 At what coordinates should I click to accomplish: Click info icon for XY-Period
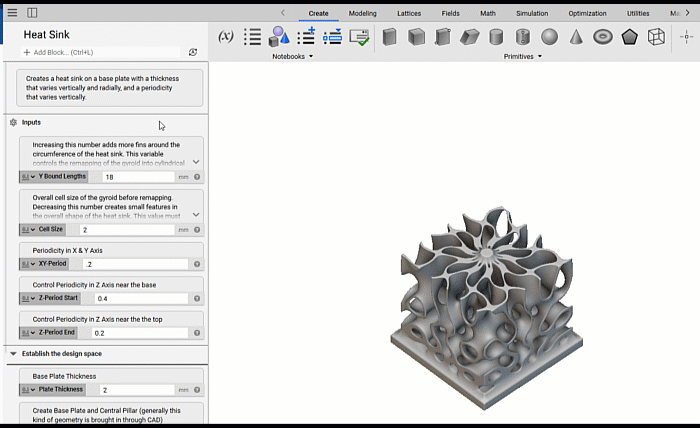point(197,264)
